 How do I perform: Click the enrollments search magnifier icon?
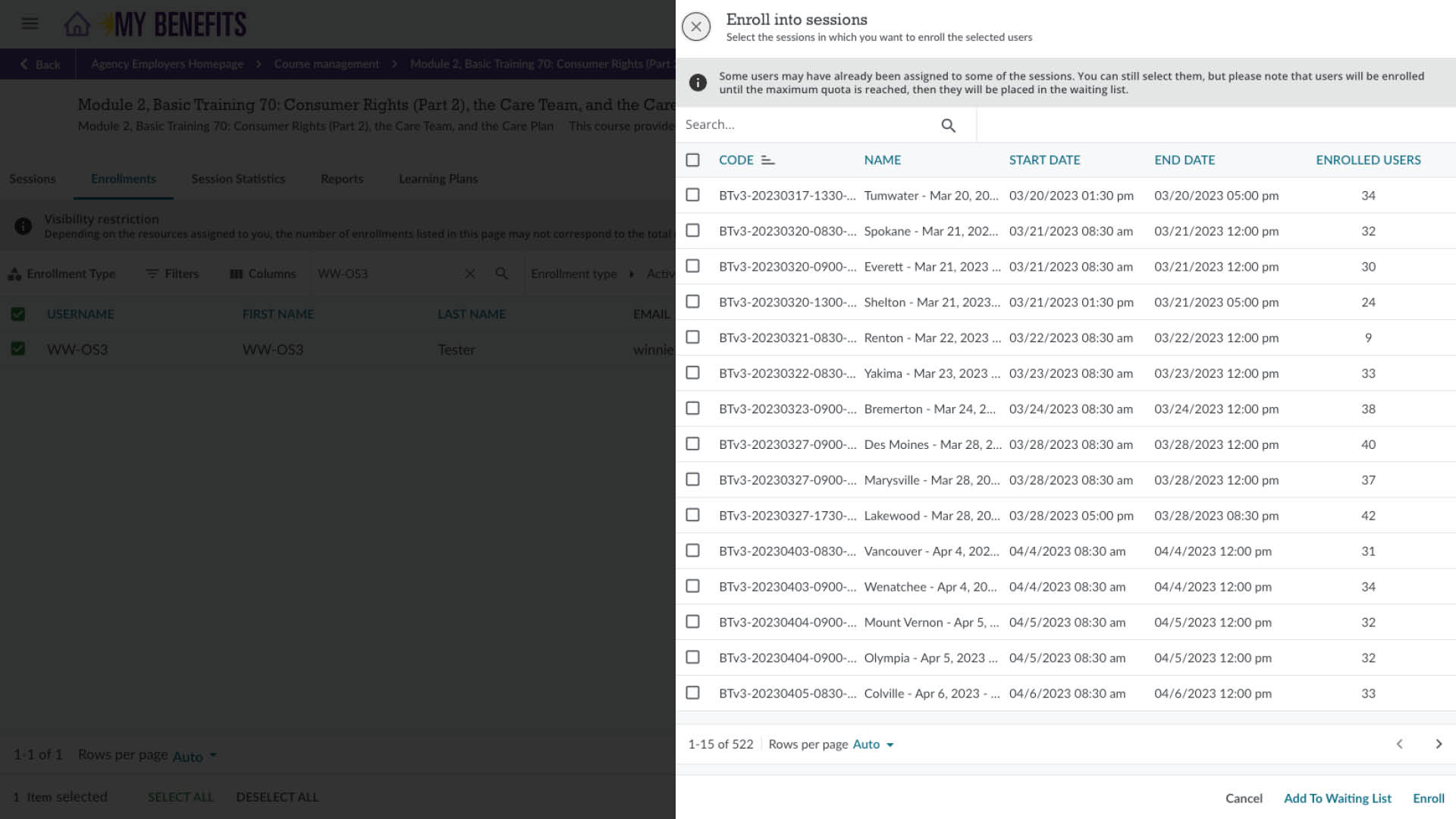point(501,274)
